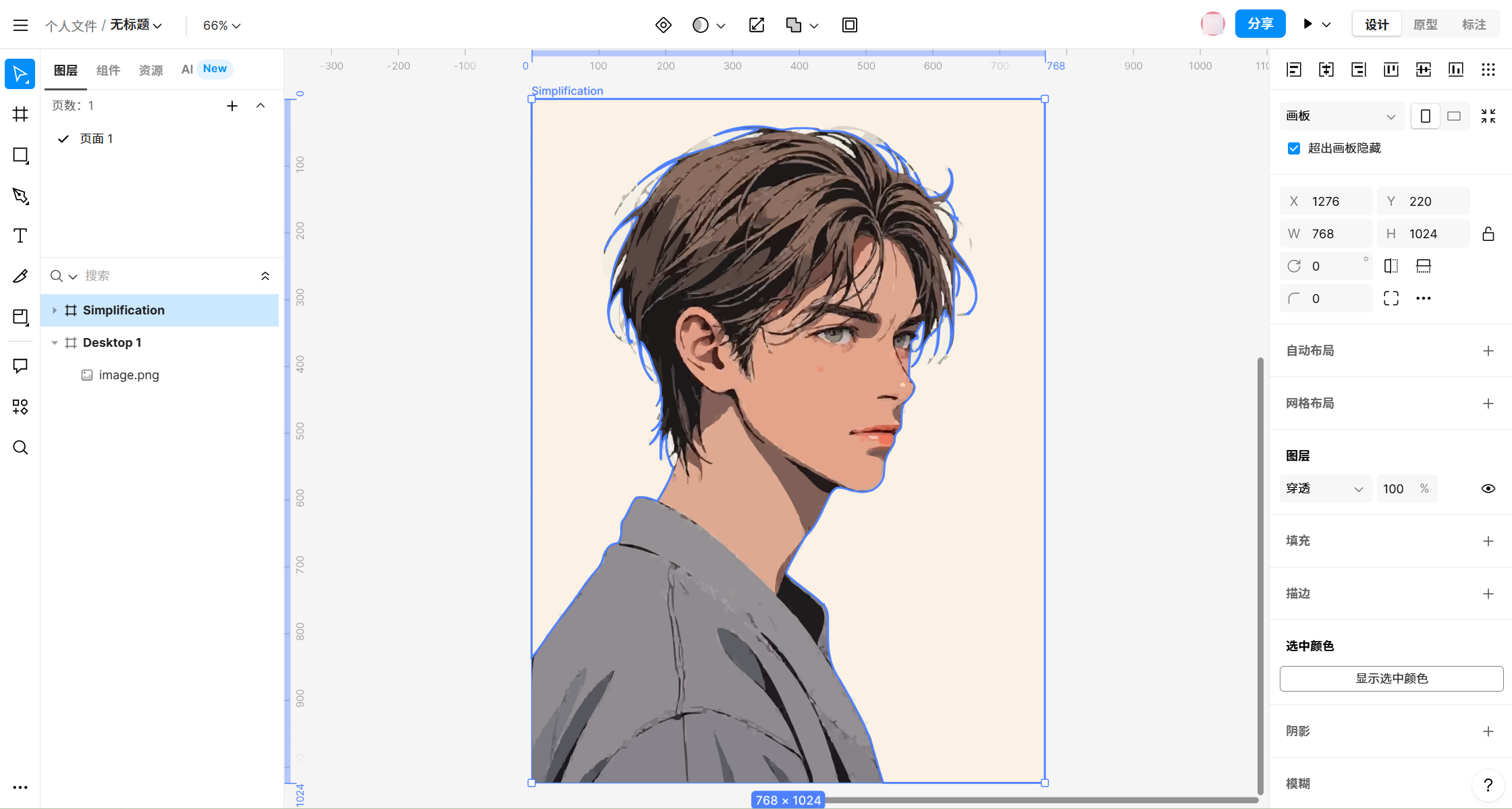Align selection to bottom edge
The image size is (1512, 809).
point(1456,69)
